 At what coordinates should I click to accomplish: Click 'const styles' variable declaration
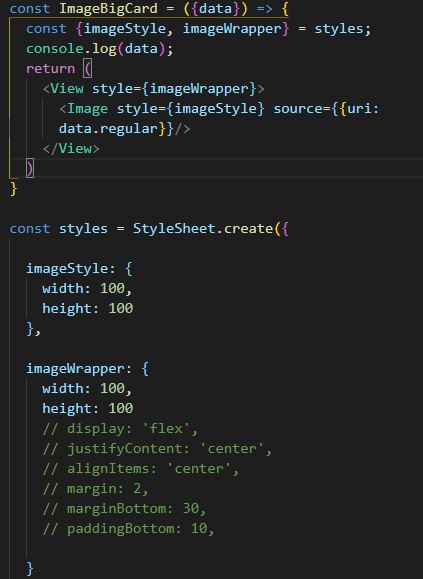(x=59, y=229)
